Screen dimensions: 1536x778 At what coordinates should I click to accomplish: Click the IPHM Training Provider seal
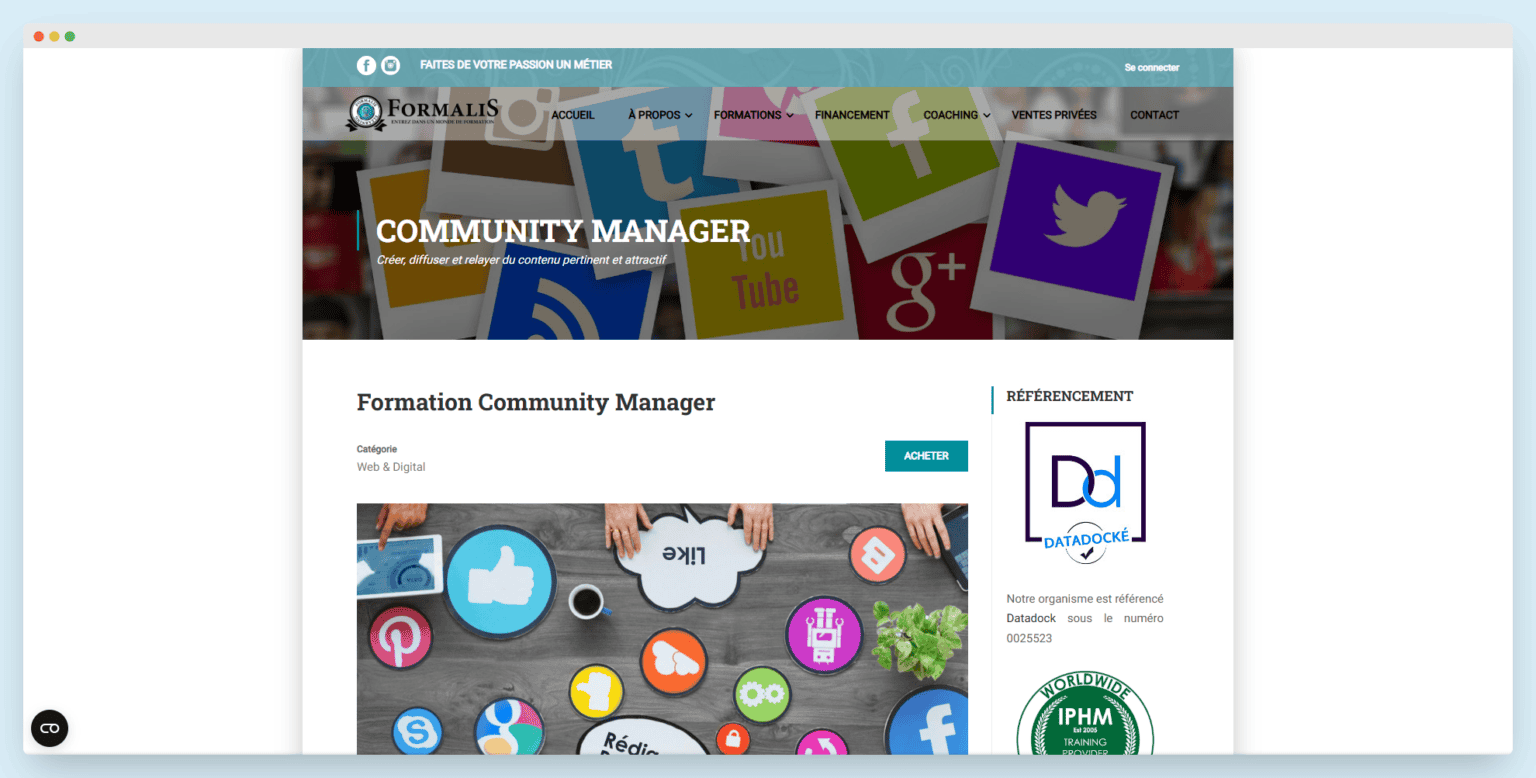(x=1085, y=715)
